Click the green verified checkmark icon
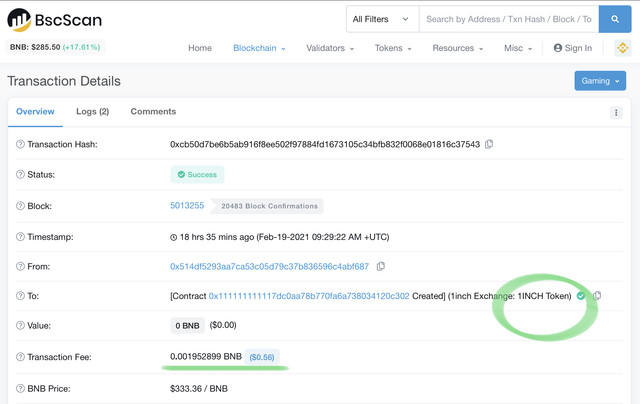640x404 pixels. tap(581, 296)
